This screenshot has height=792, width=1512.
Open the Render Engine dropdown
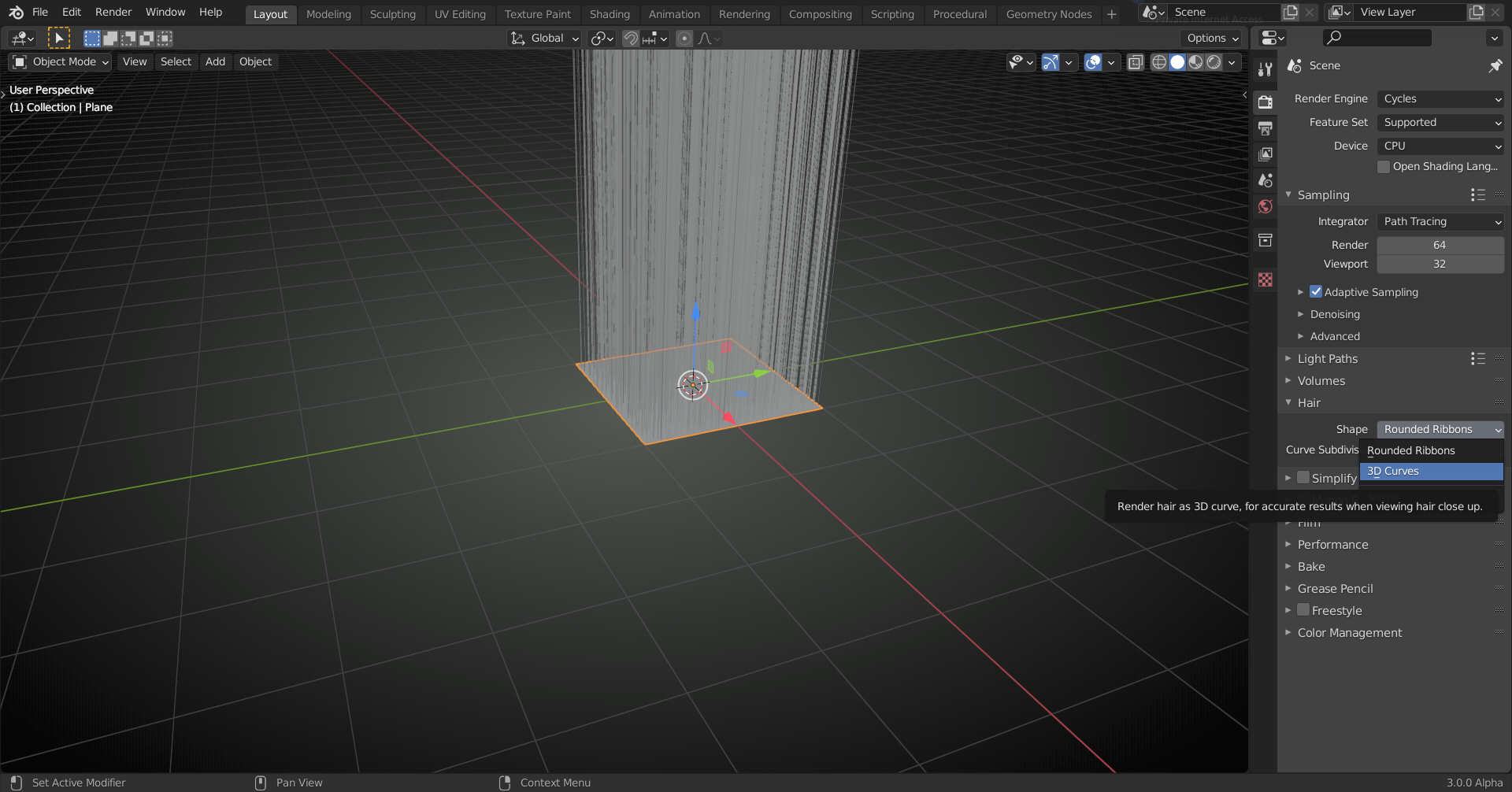pos(1440,98)
